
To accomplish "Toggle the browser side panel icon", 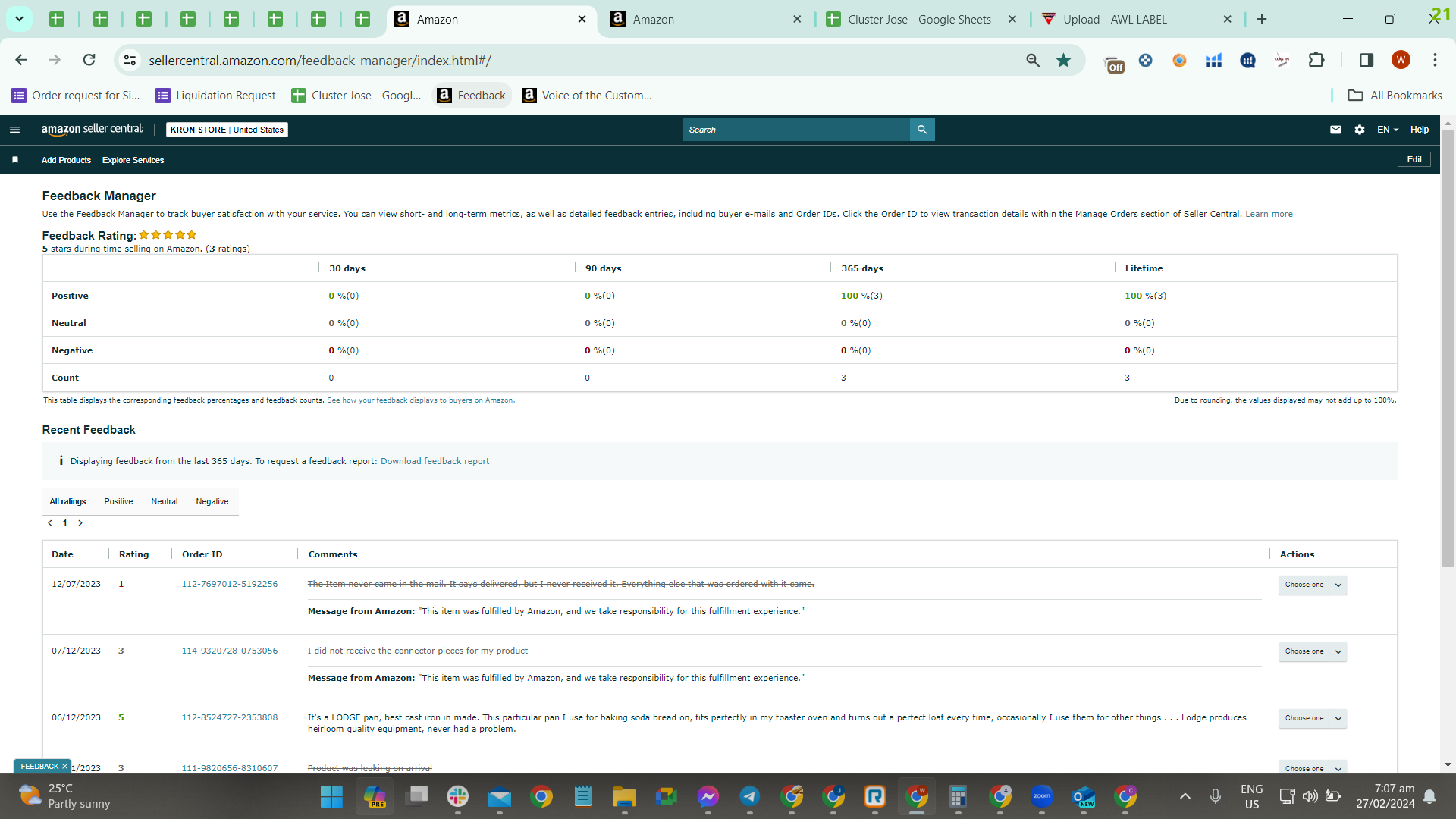I will (1367, 60).
